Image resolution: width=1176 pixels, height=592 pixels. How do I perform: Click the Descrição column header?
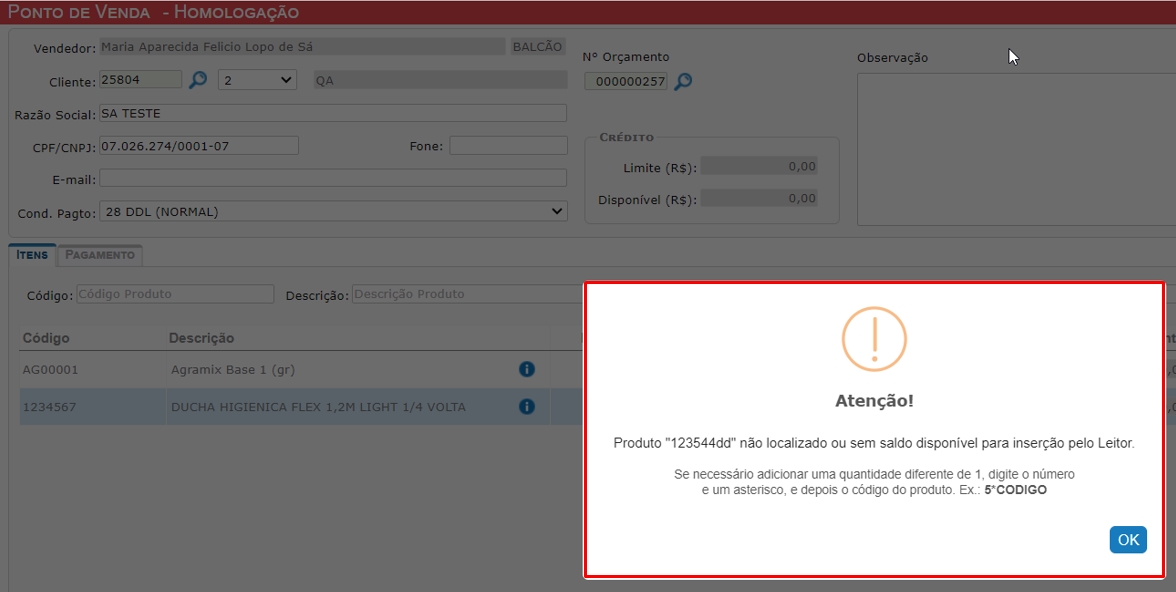(201, 338)
